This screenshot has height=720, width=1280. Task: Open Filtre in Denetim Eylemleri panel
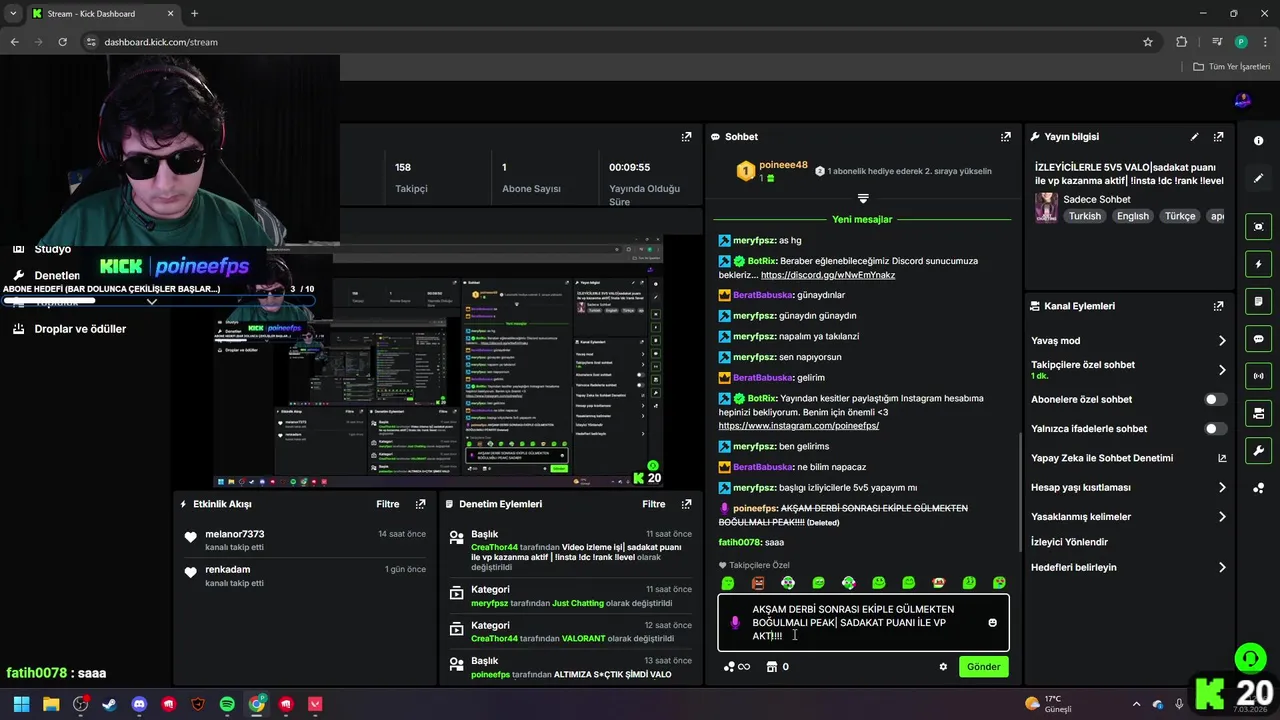point(653,504)
